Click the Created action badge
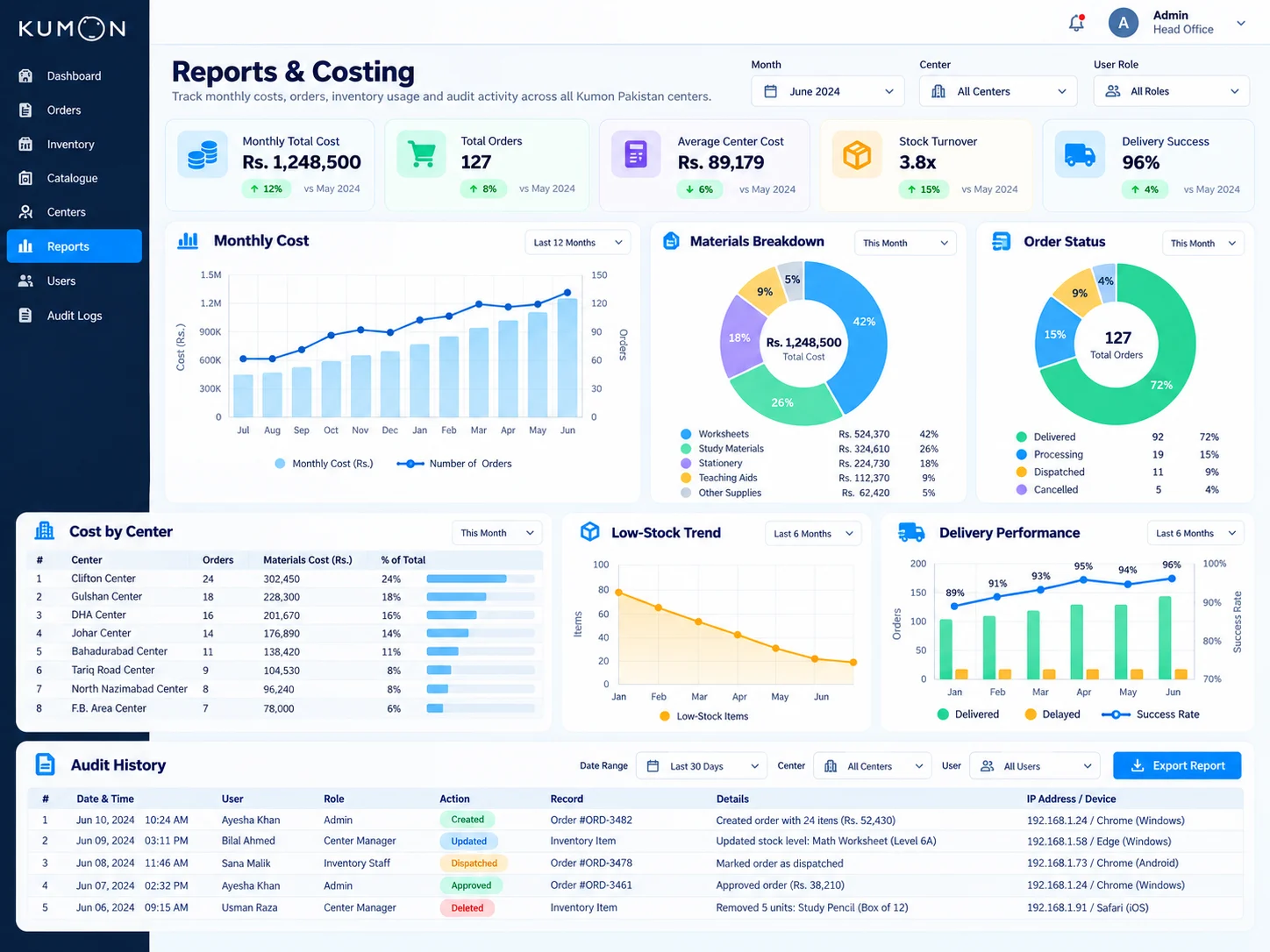 [x=467, y=820]
